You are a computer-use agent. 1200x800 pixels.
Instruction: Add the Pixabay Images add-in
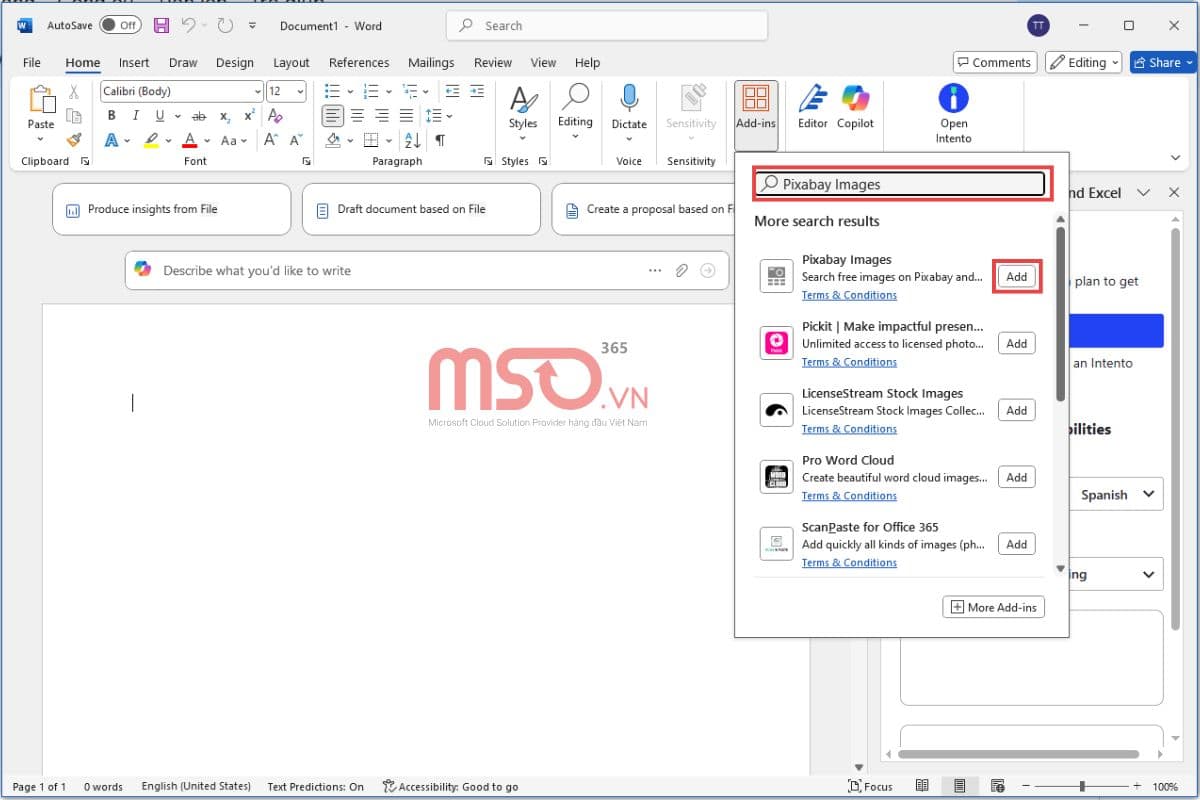click(1017, 277)
